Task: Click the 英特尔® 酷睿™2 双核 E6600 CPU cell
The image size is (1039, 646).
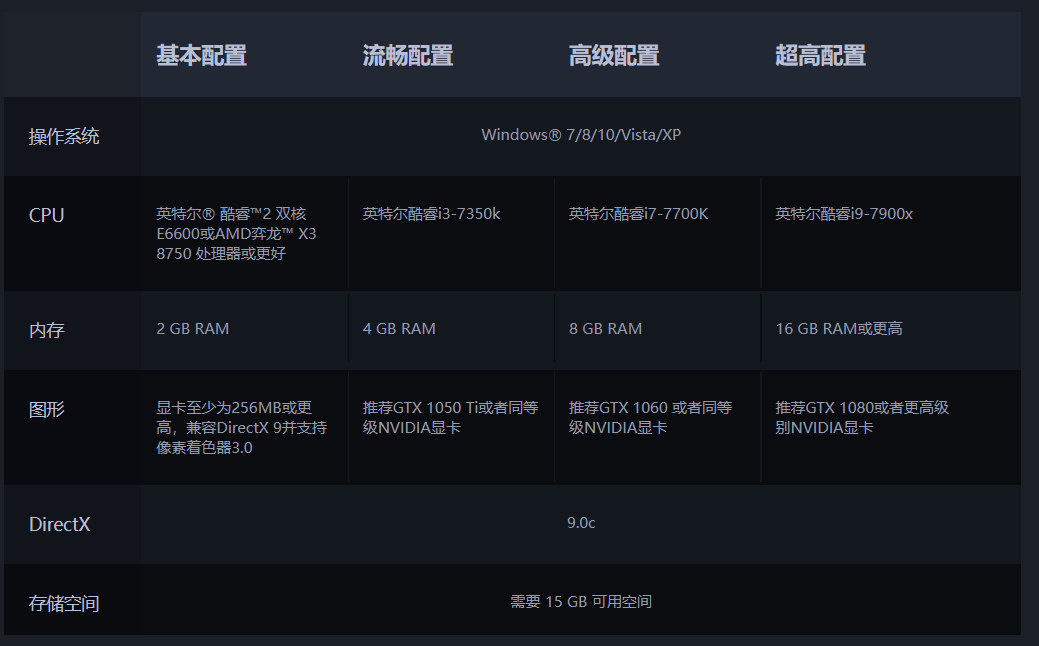Action: point(237,234)
